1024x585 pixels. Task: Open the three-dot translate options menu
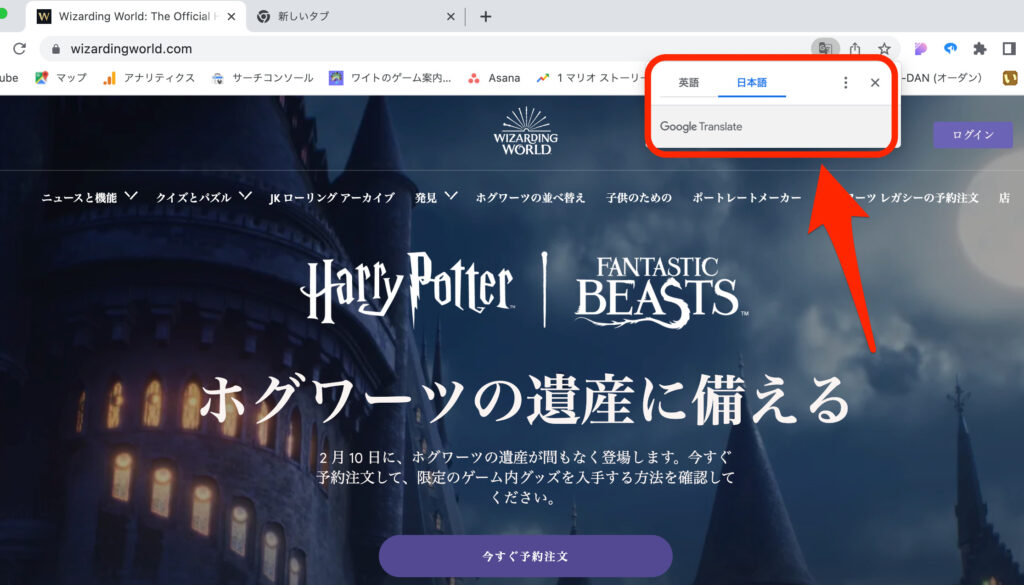pos(846,82)
